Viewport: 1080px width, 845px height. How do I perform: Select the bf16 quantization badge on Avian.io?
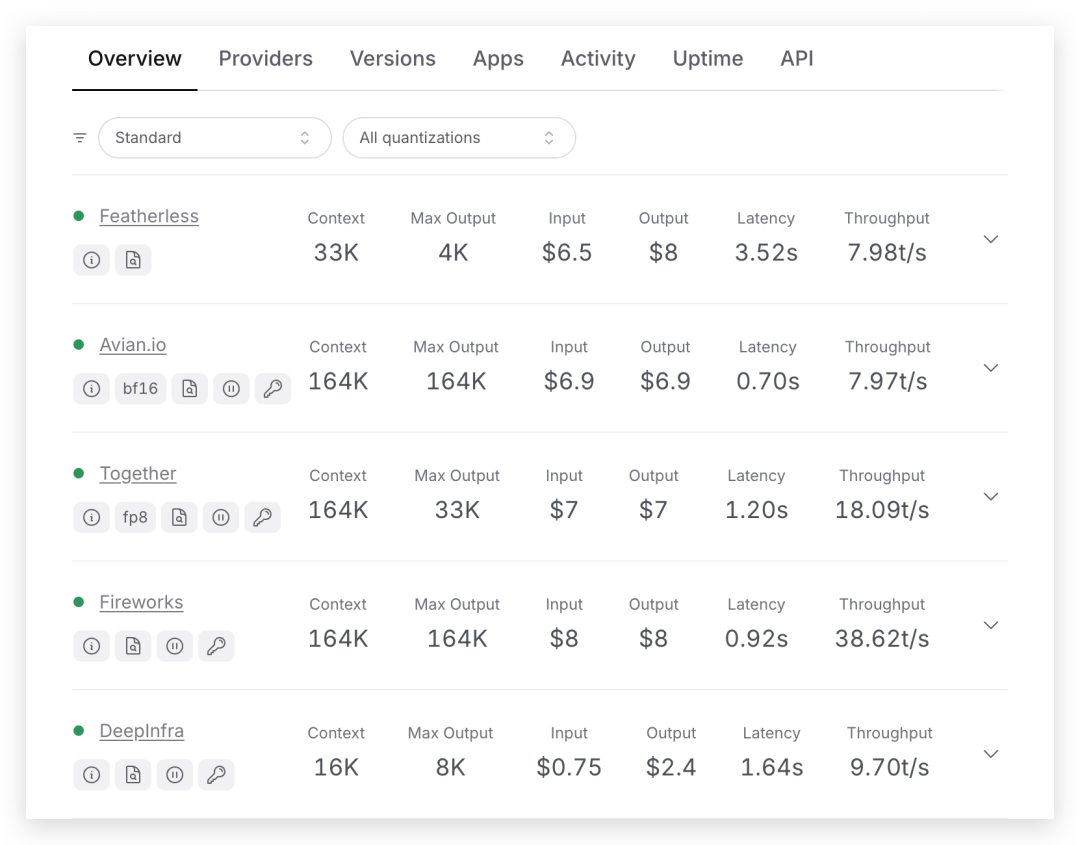140,388
